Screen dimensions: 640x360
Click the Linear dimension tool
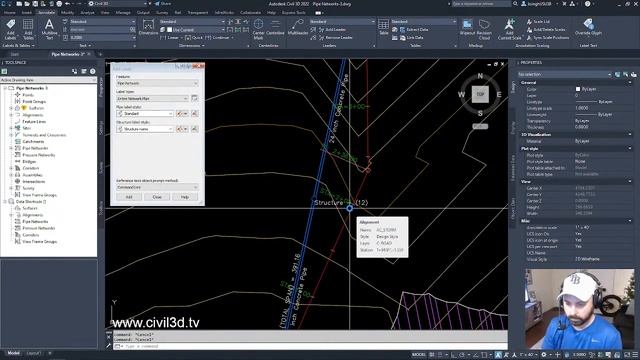[x=170, y=38]
